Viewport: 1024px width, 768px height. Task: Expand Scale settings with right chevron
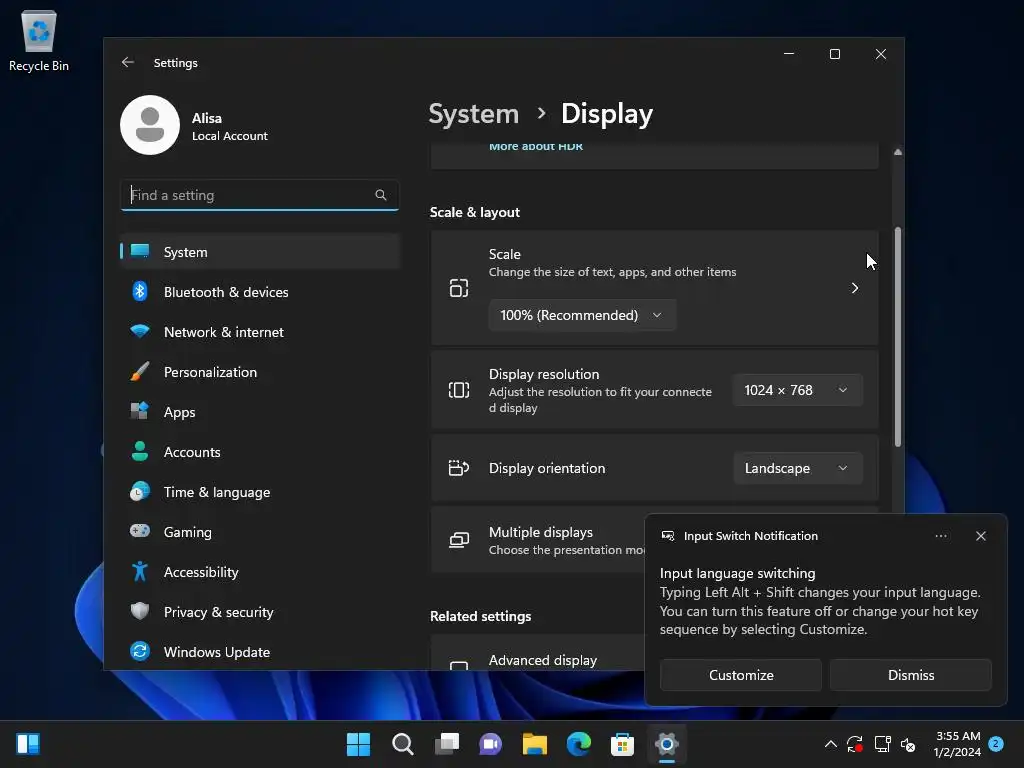click(x=855, y=288)
